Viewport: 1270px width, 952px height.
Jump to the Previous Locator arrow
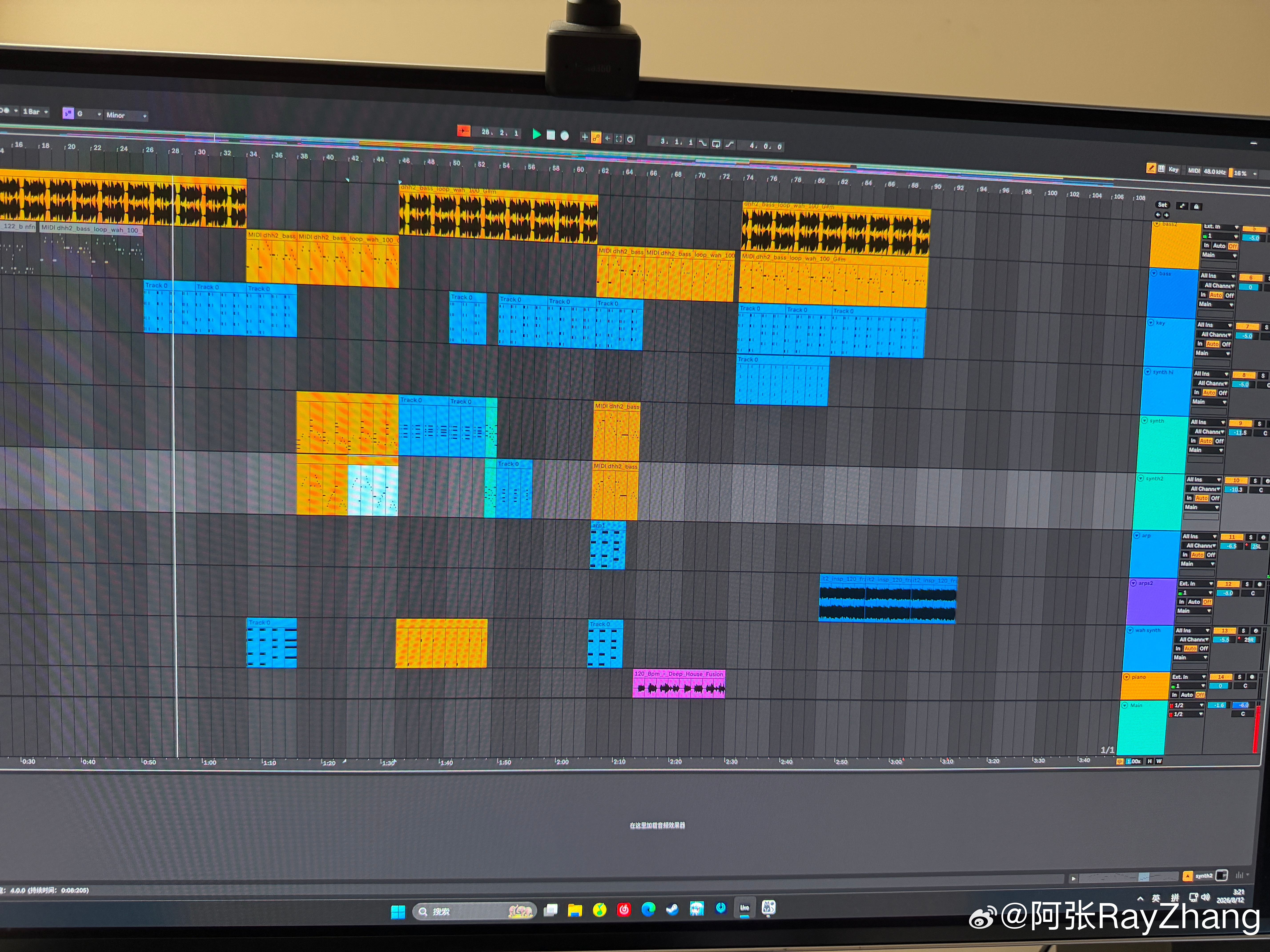click(1158, 215)
